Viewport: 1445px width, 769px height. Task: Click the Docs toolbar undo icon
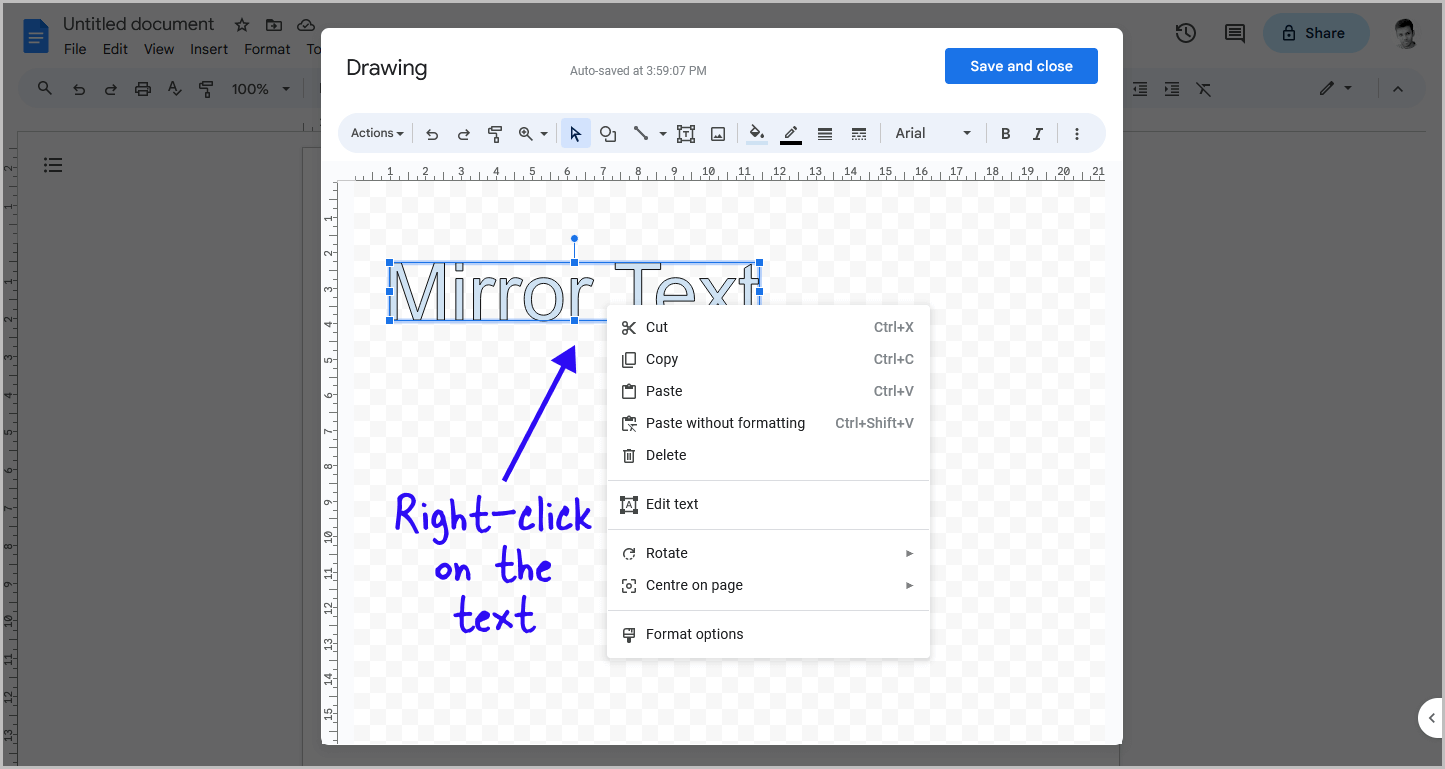(79, 89)
